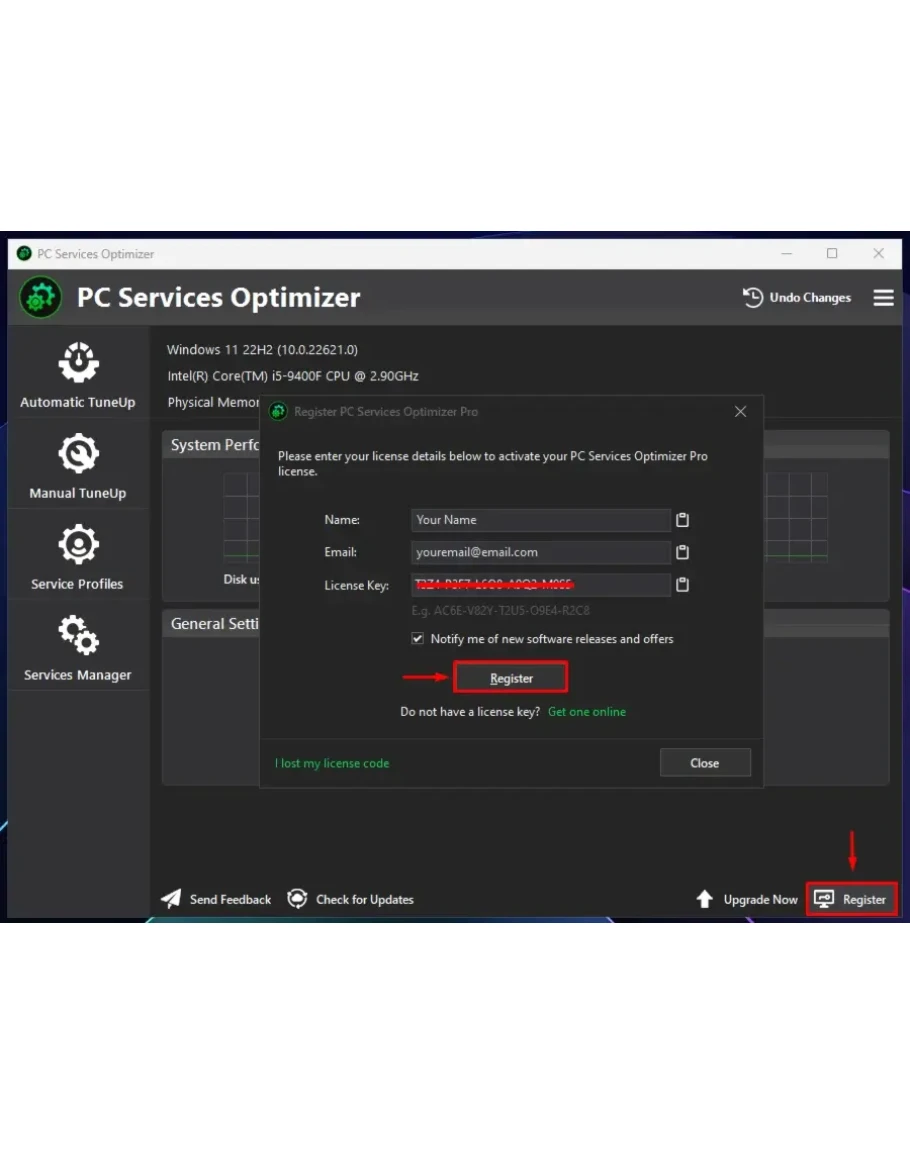Paste clipboard into the License Key field

[x=682, y=585]
